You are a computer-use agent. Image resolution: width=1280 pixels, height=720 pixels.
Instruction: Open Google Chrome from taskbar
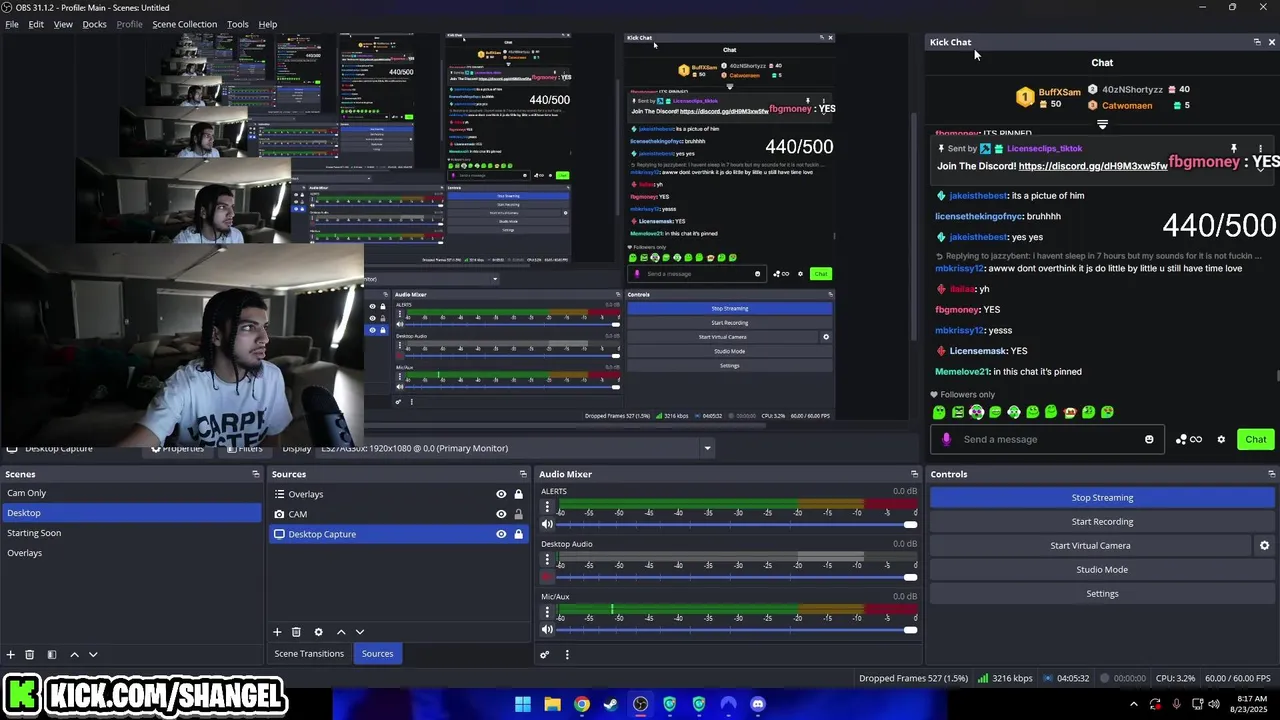581,704
